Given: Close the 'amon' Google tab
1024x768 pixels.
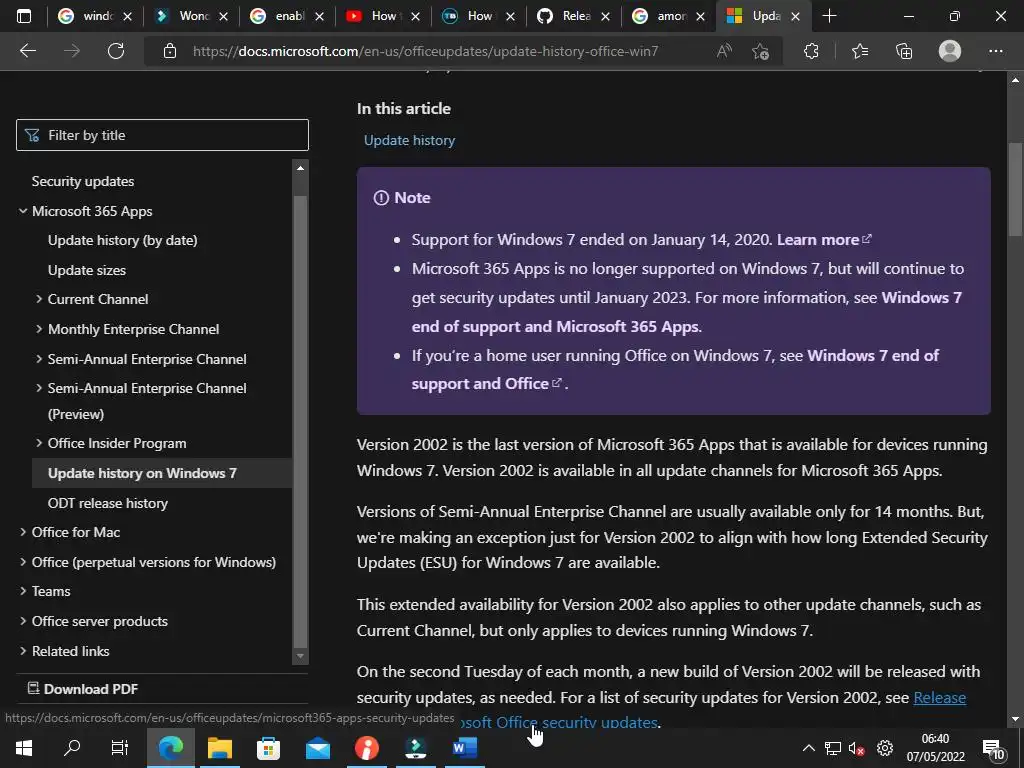Looking at the screenshot, I should 700,17.
